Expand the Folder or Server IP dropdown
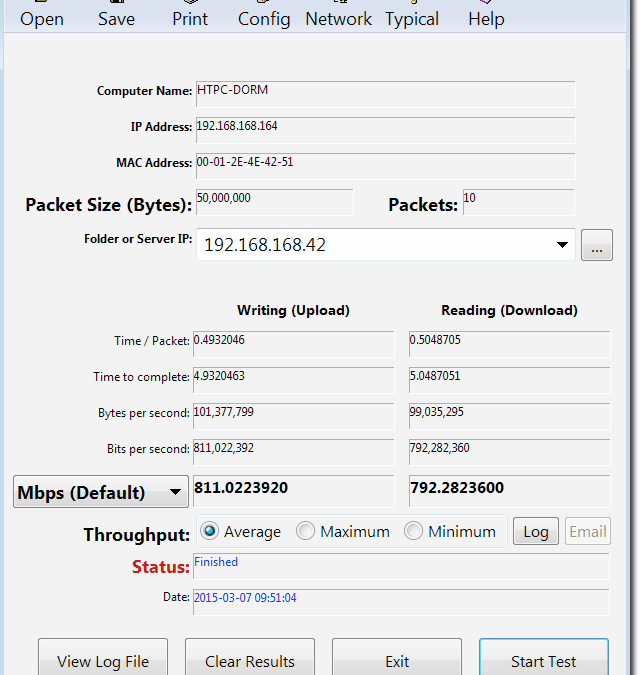Image resolution: width=640 pixels, height=675 pixels. click(x=561, y=245)
